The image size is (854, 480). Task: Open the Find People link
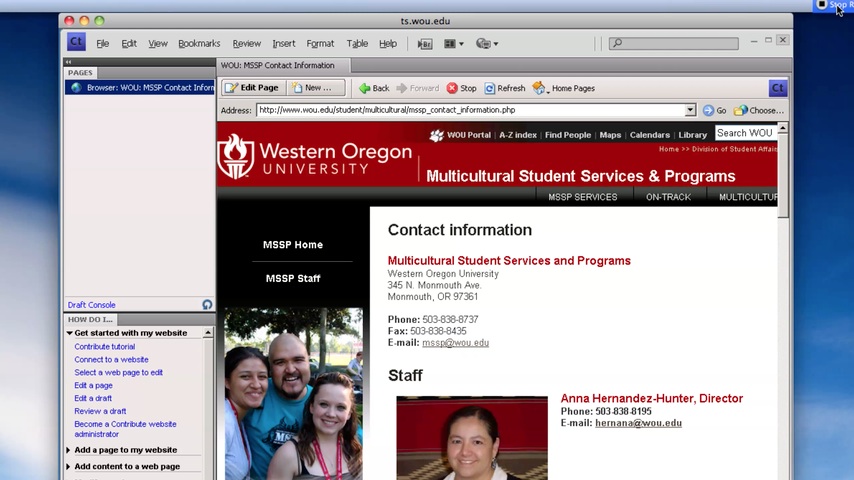(568, 135)
